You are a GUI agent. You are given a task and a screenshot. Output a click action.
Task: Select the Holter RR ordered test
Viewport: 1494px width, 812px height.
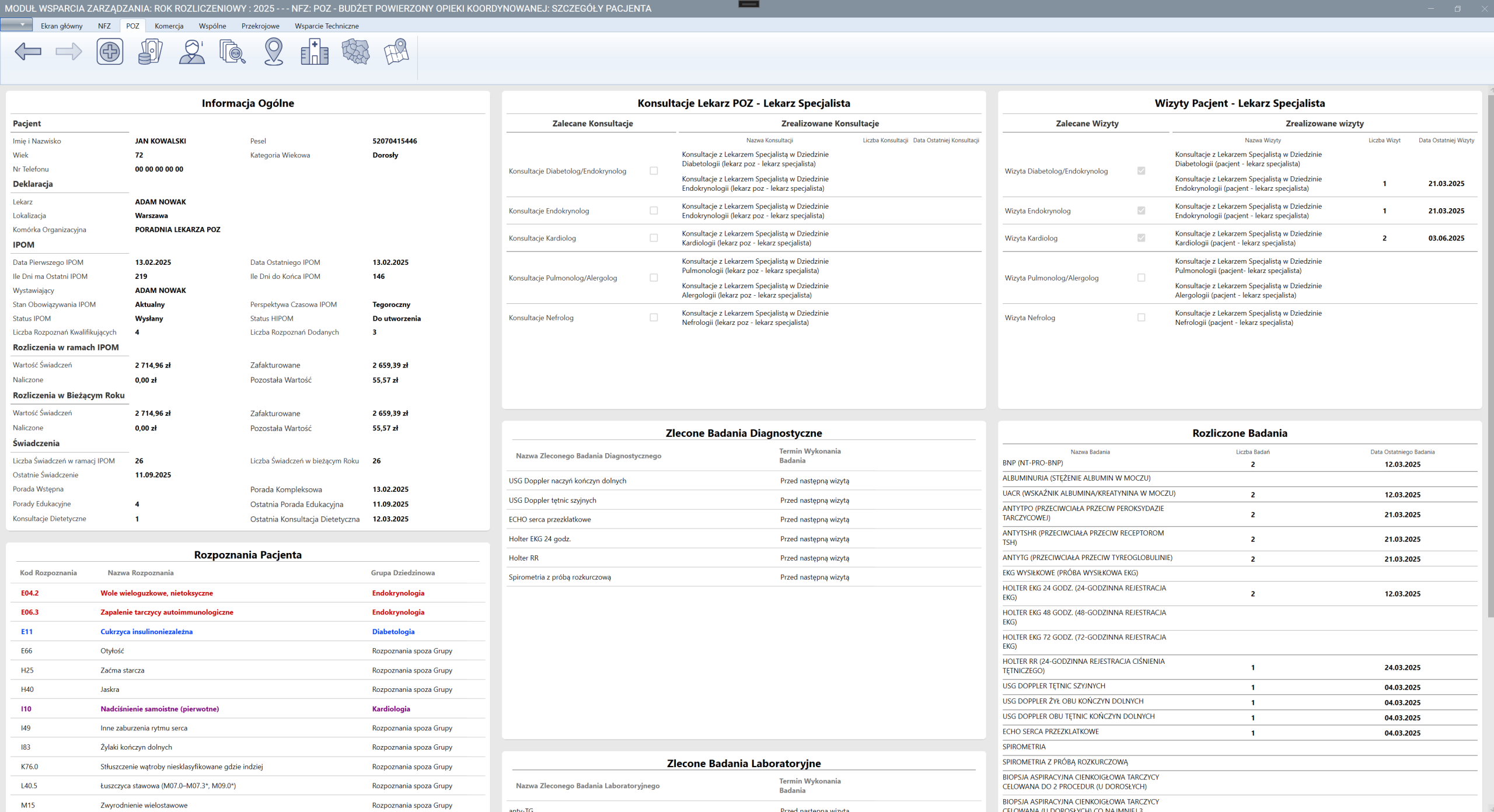click(743, 558)
